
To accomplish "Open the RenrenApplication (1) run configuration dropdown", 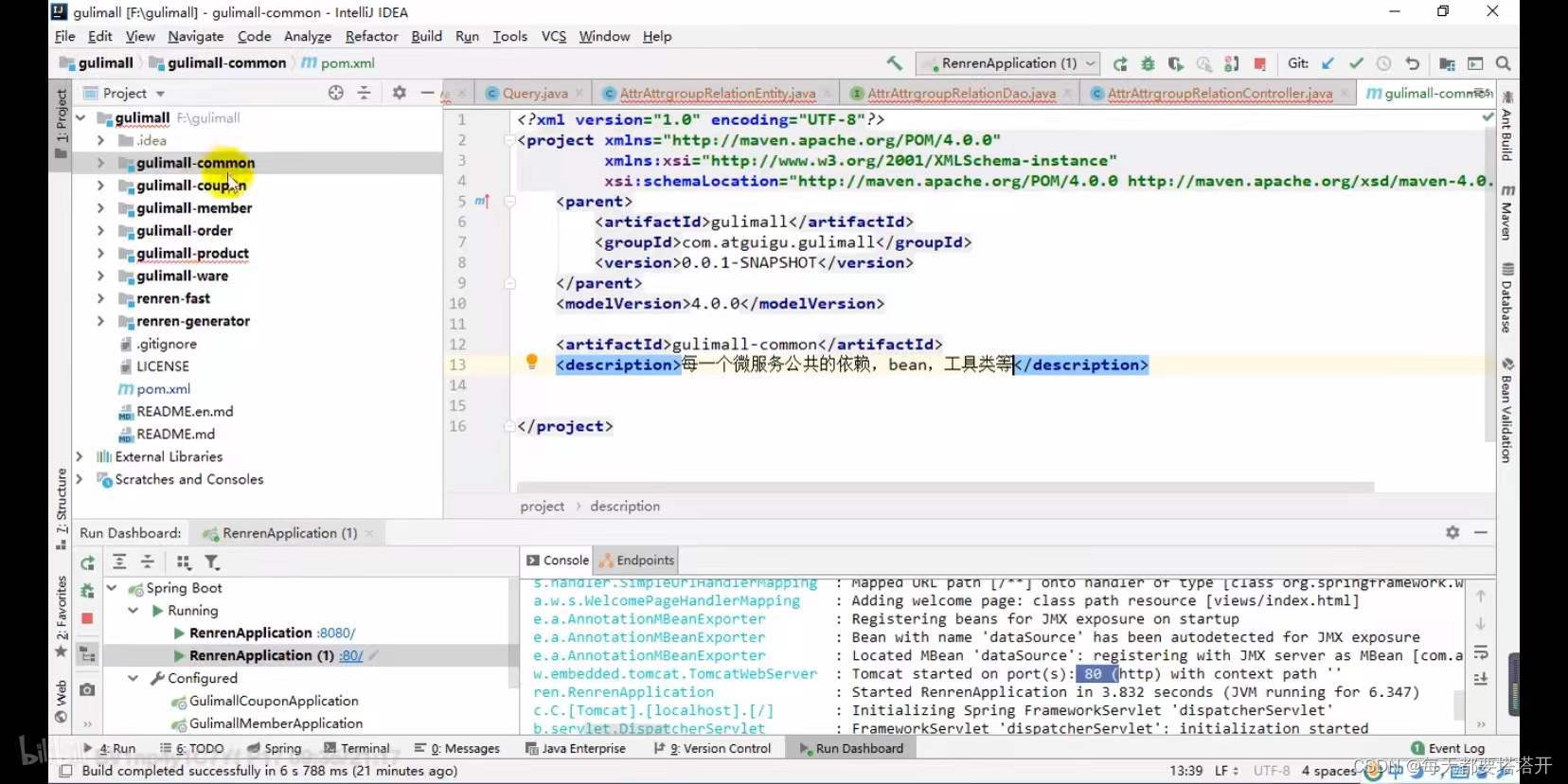I will [x=1007, y=63].
